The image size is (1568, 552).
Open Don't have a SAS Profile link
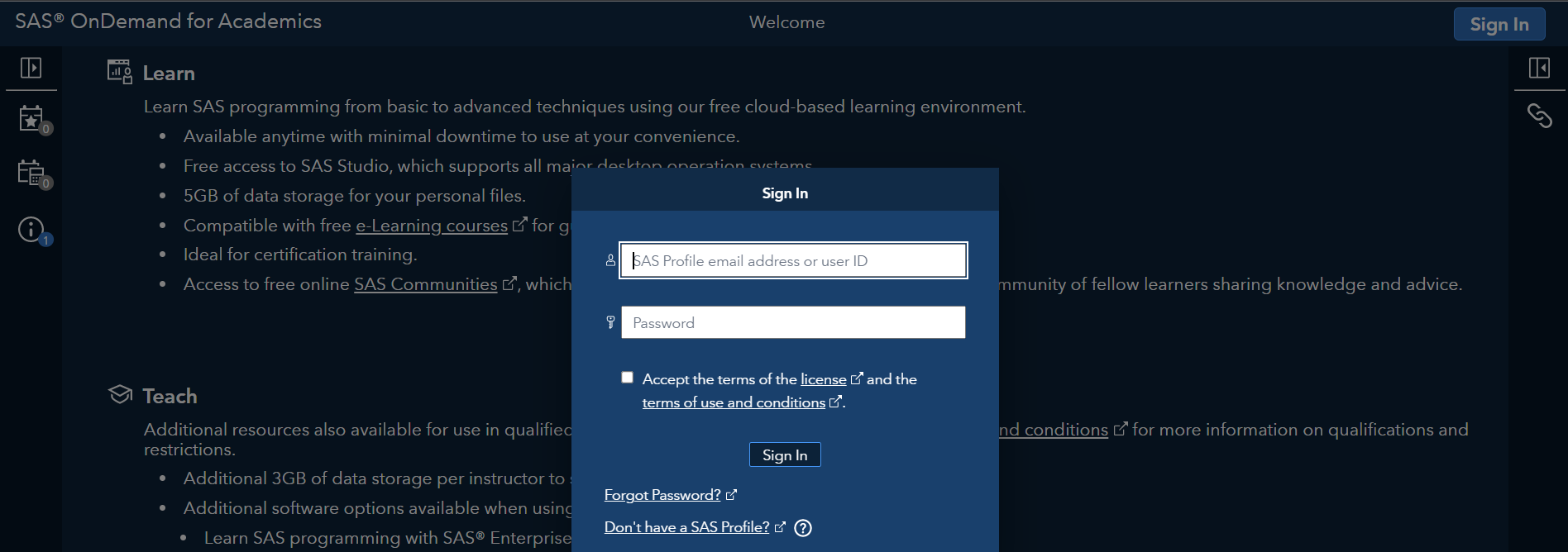687,527
